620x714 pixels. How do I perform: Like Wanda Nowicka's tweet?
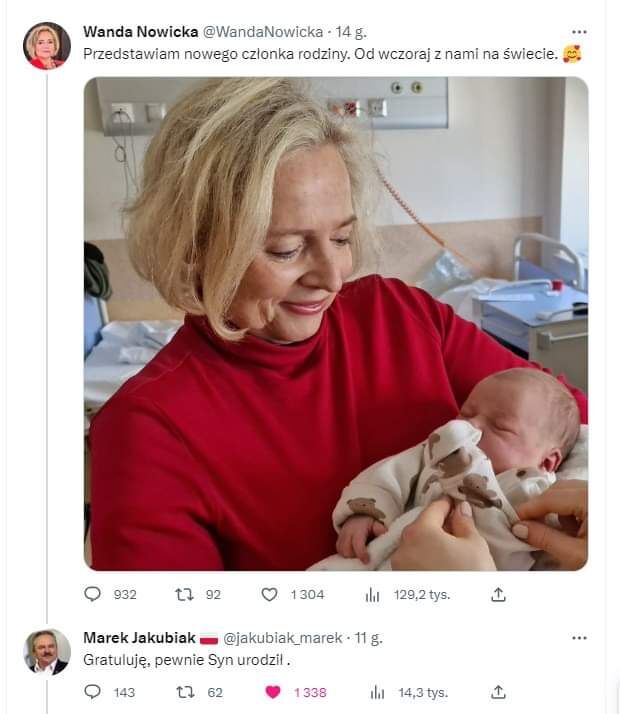tap(269, 594)
